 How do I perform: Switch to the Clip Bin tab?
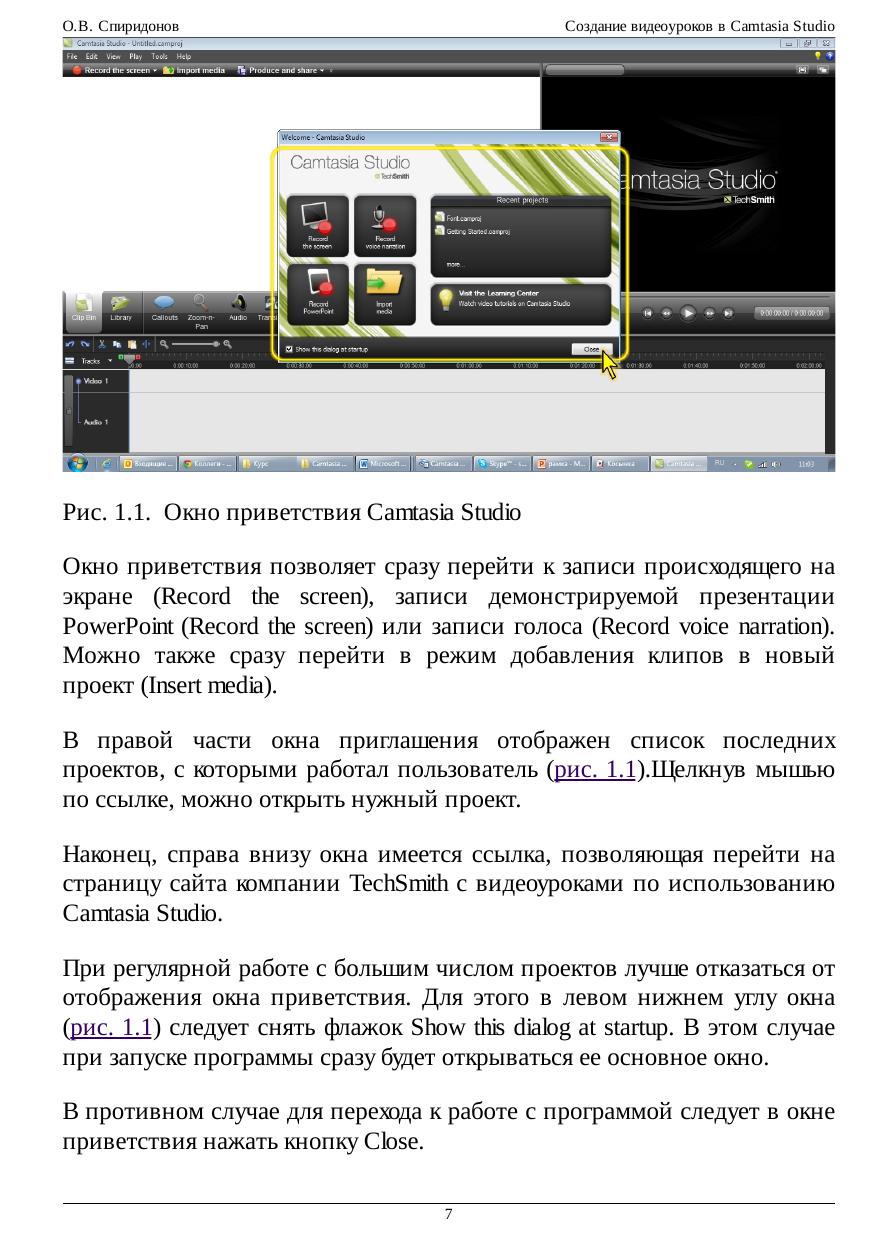click(84, 310)
